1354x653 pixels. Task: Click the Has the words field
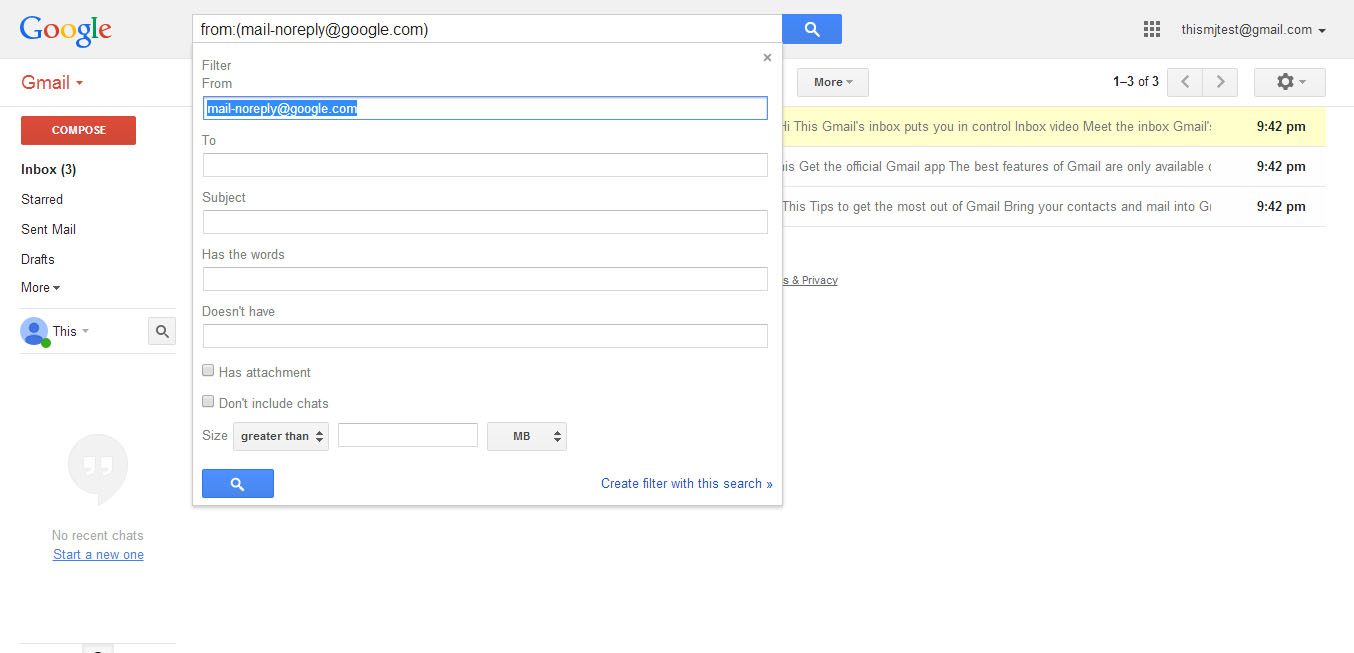(x=485, y=279)
